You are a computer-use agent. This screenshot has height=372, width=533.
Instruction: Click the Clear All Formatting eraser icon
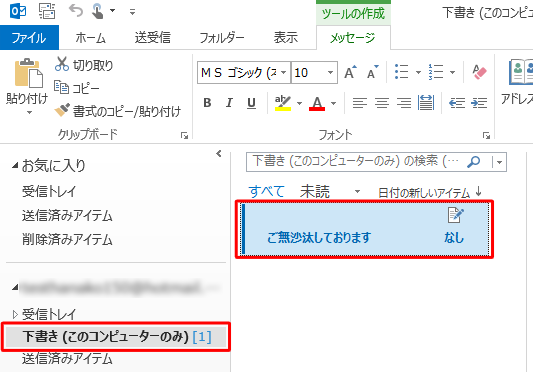(479, 72)
